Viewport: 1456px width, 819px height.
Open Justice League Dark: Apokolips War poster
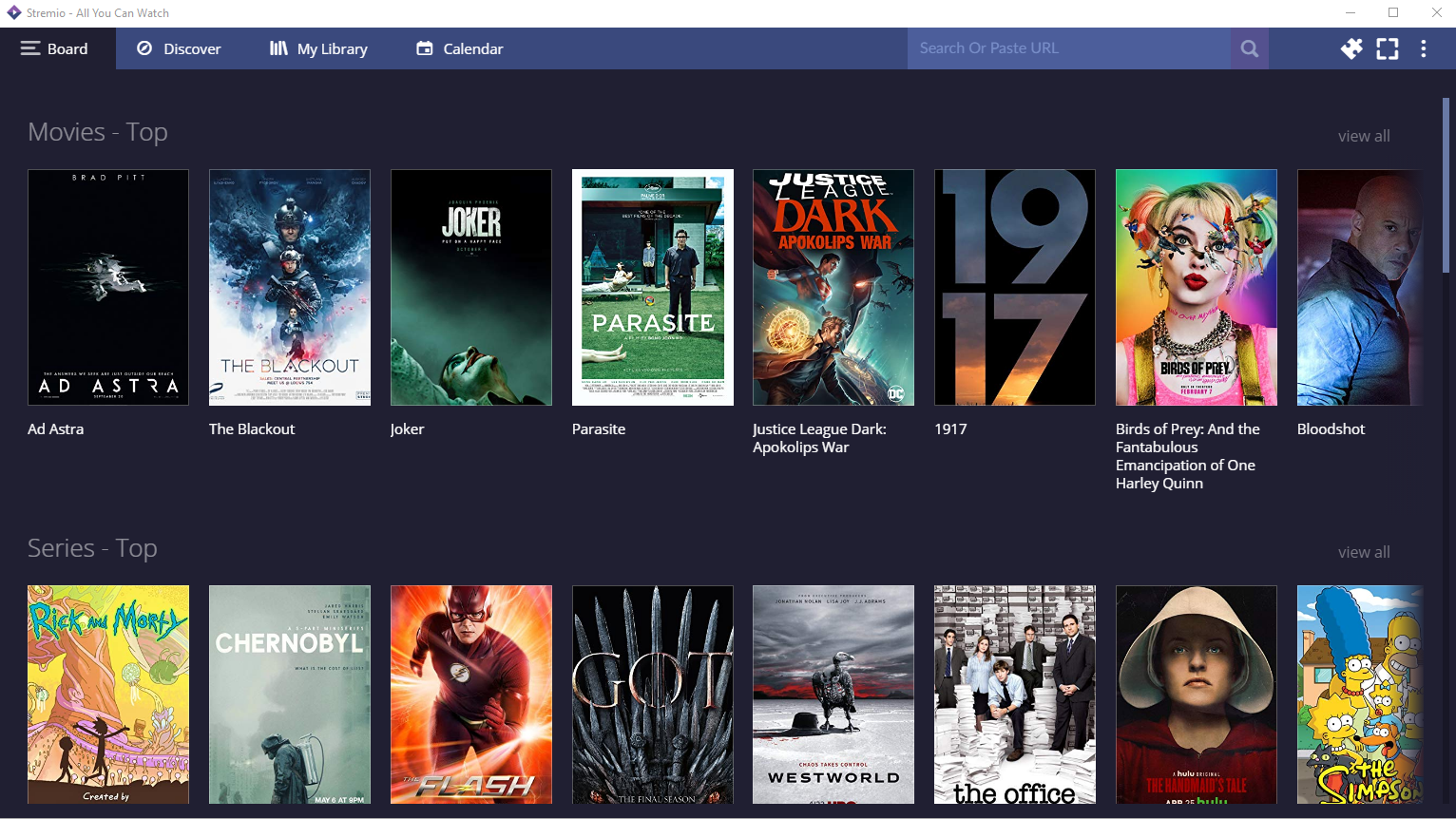(x=833, y=287)
